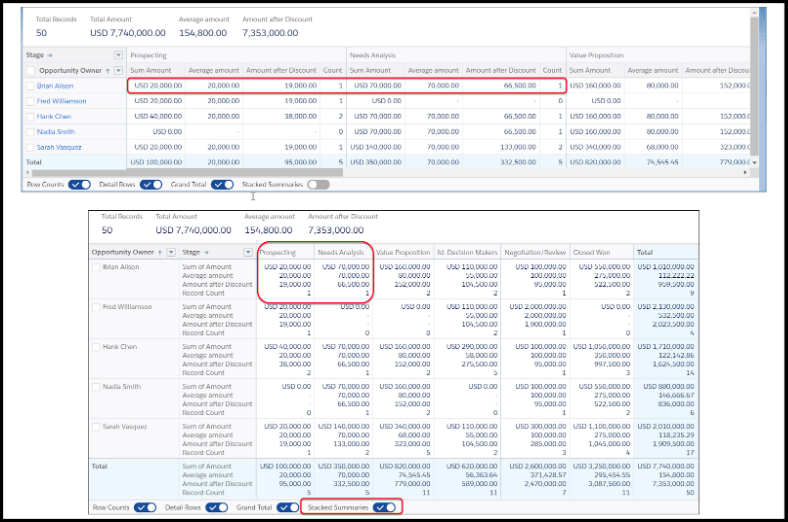This screenshot has width=788, height=522.
Task: Open Opportunity Owner dropdown menu in top report
Action: point(118,71)
